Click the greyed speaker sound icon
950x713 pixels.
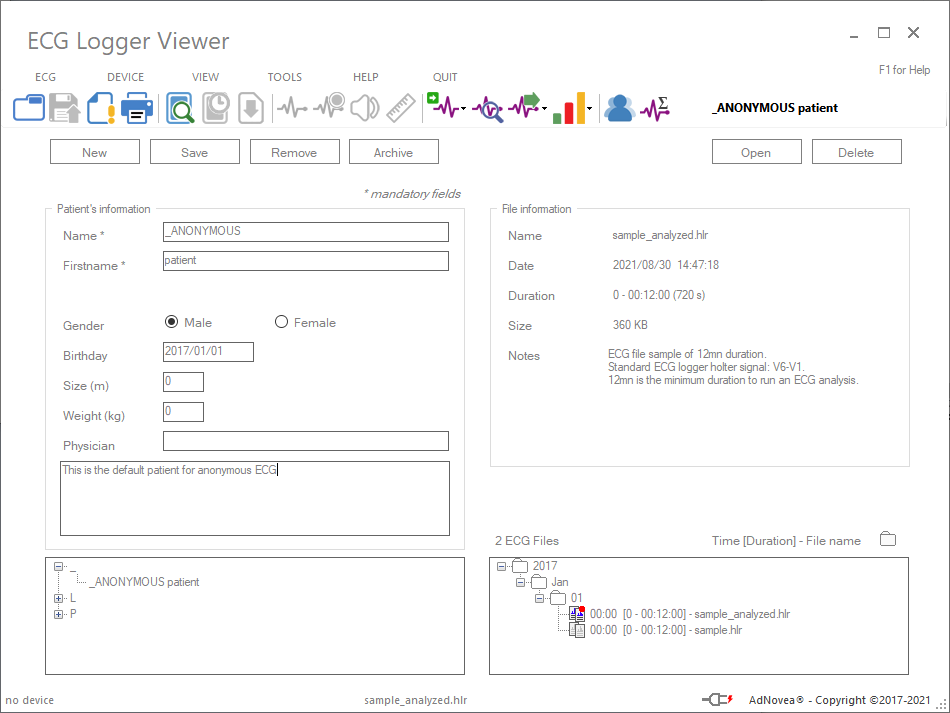[365, 108]
